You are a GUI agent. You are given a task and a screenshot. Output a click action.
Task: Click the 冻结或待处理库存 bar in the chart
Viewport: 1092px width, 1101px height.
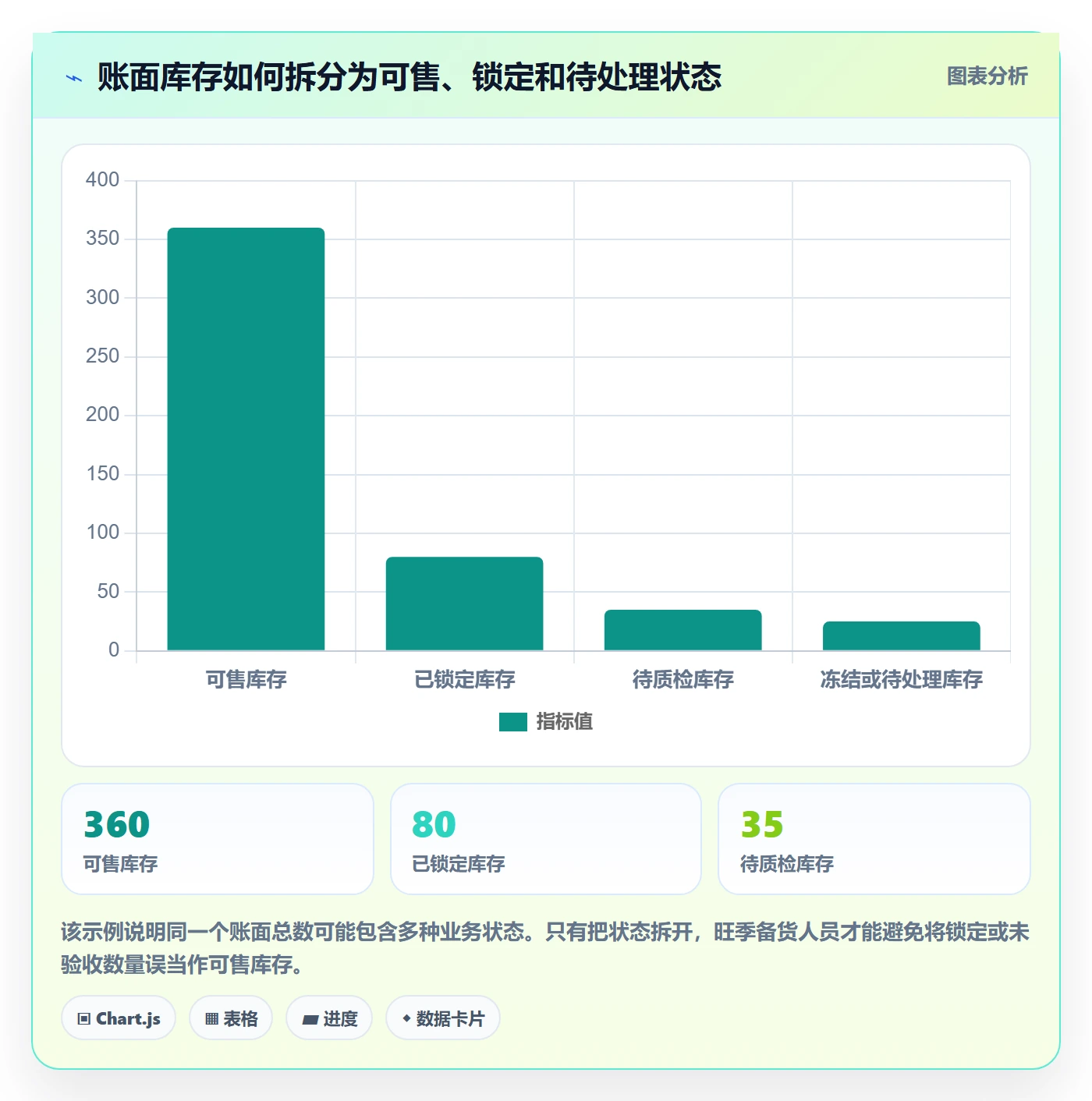[x=901, y=635]
